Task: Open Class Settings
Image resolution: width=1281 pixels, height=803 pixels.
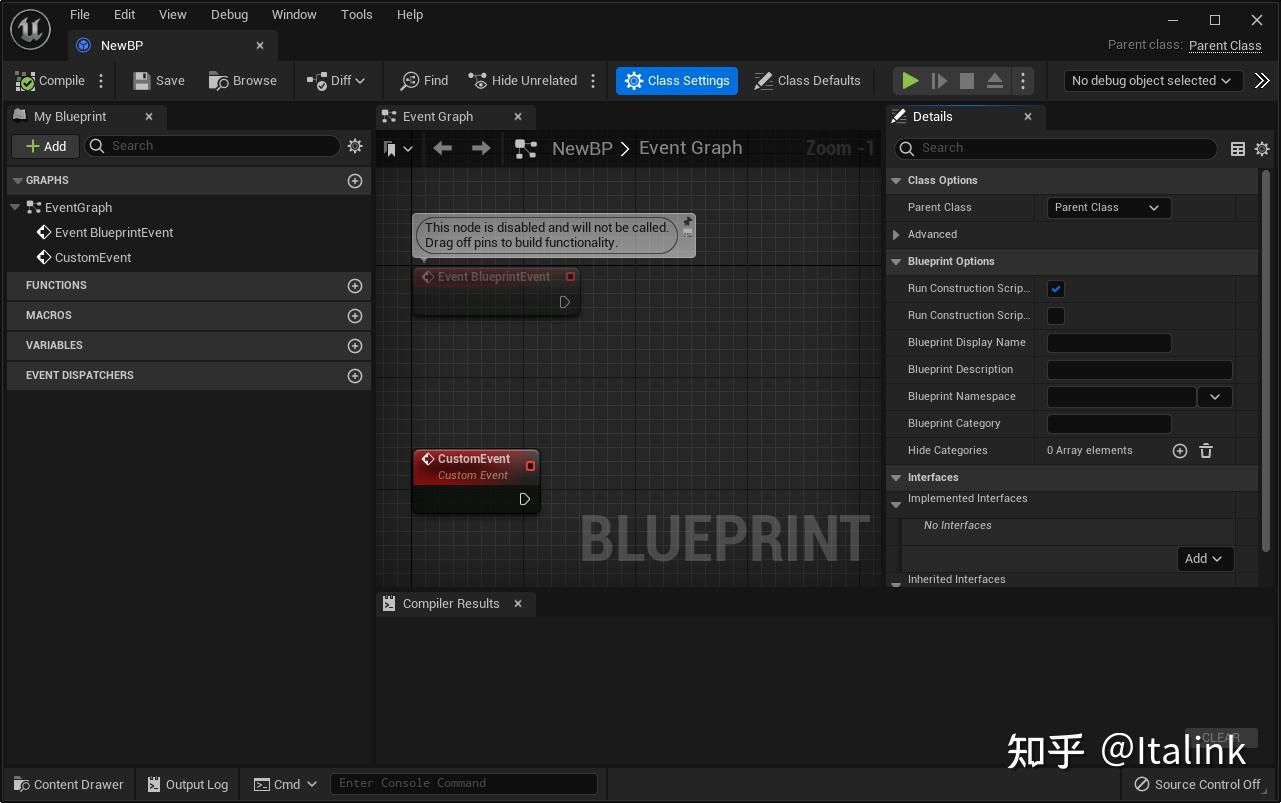Action: point(676,80)
